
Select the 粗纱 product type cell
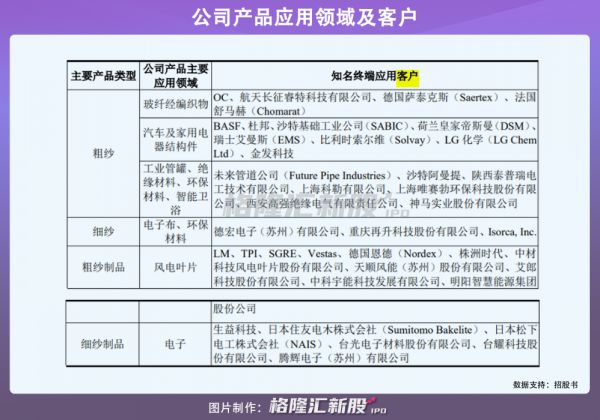point(101,156)
